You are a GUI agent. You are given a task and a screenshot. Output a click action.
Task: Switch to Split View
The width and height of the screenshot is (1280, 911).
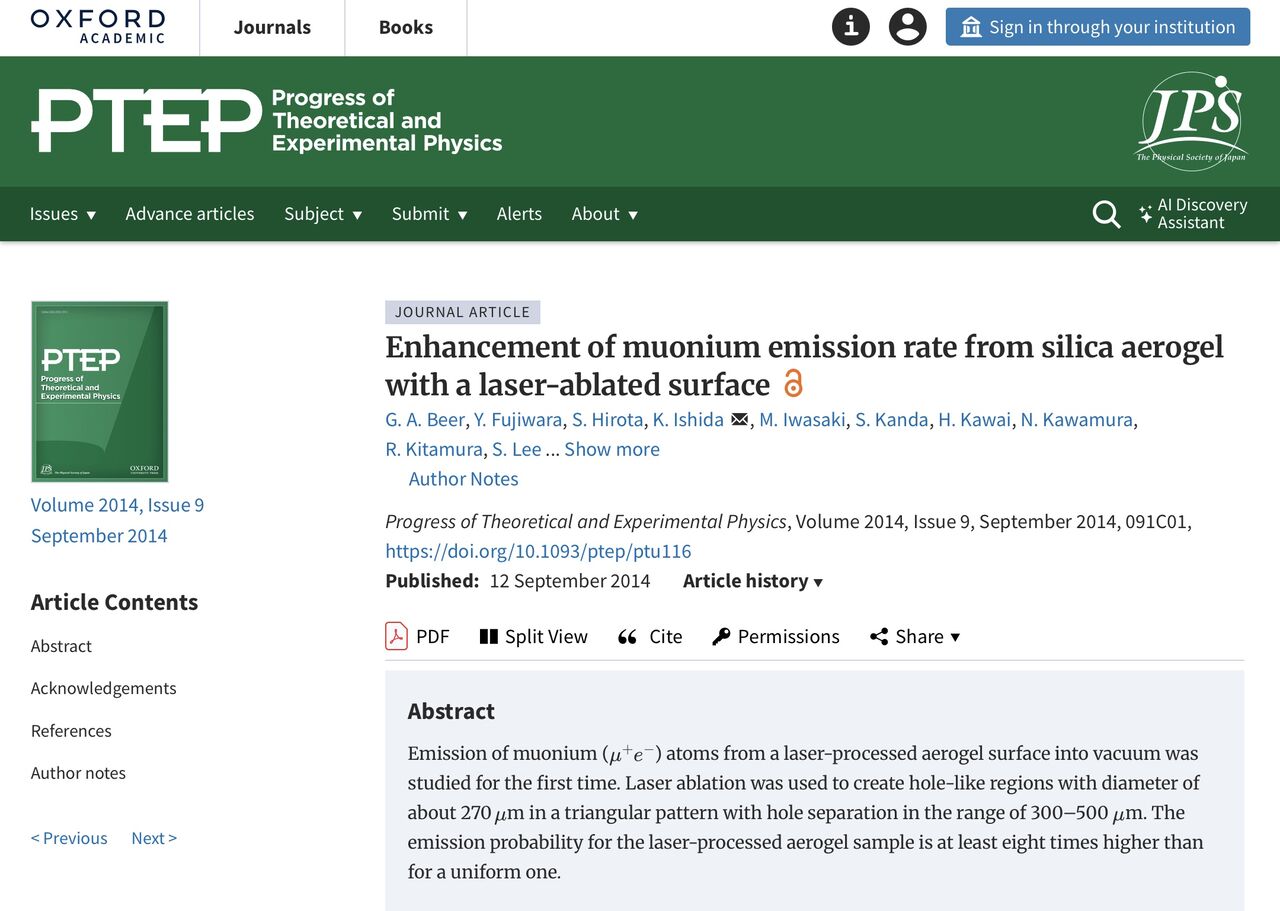tap(534, 636)
